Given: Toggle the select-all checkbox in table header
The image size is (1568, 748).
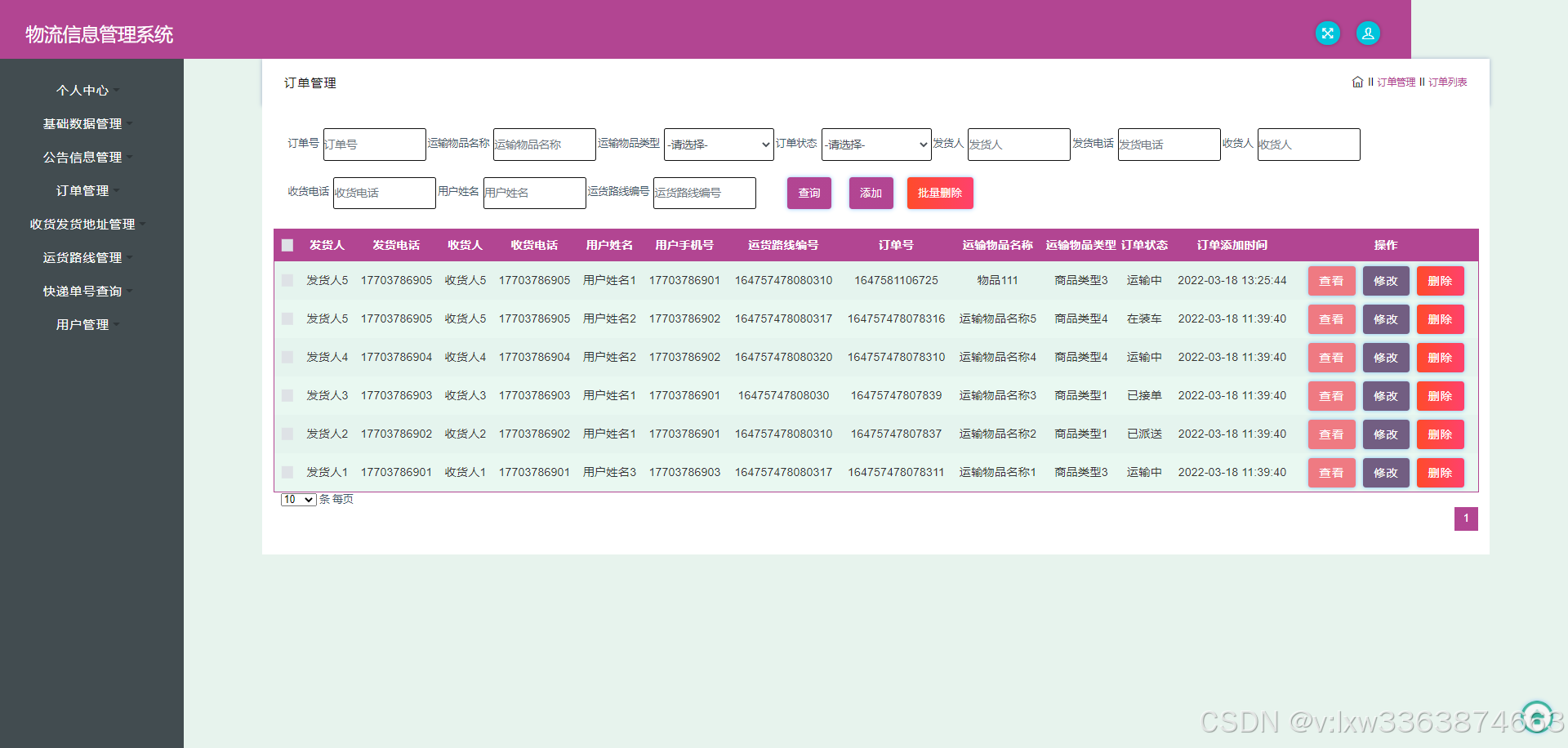Looking at the screenshot, I should [287, 245].
